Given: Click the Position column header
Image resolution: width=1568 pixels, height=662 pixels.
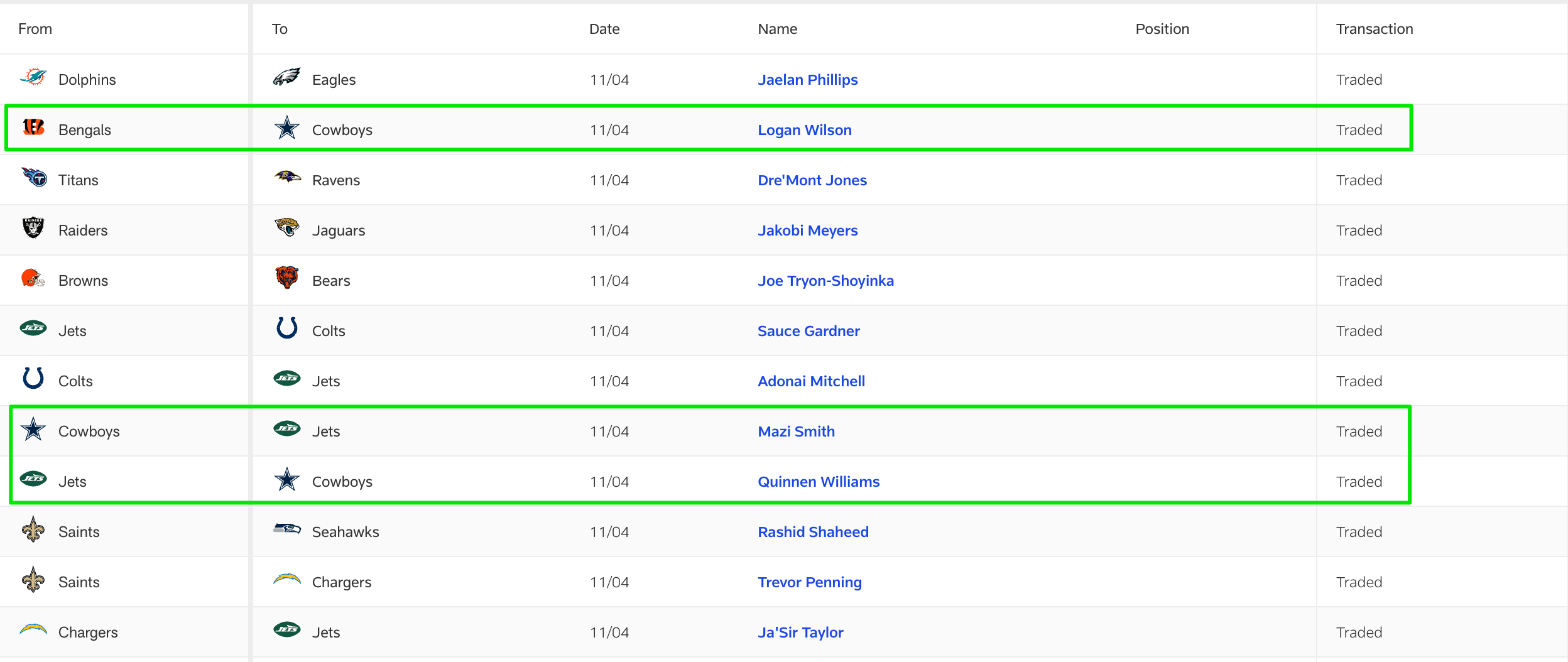Looking at the screenshot, I should (x=1162, y=29).
